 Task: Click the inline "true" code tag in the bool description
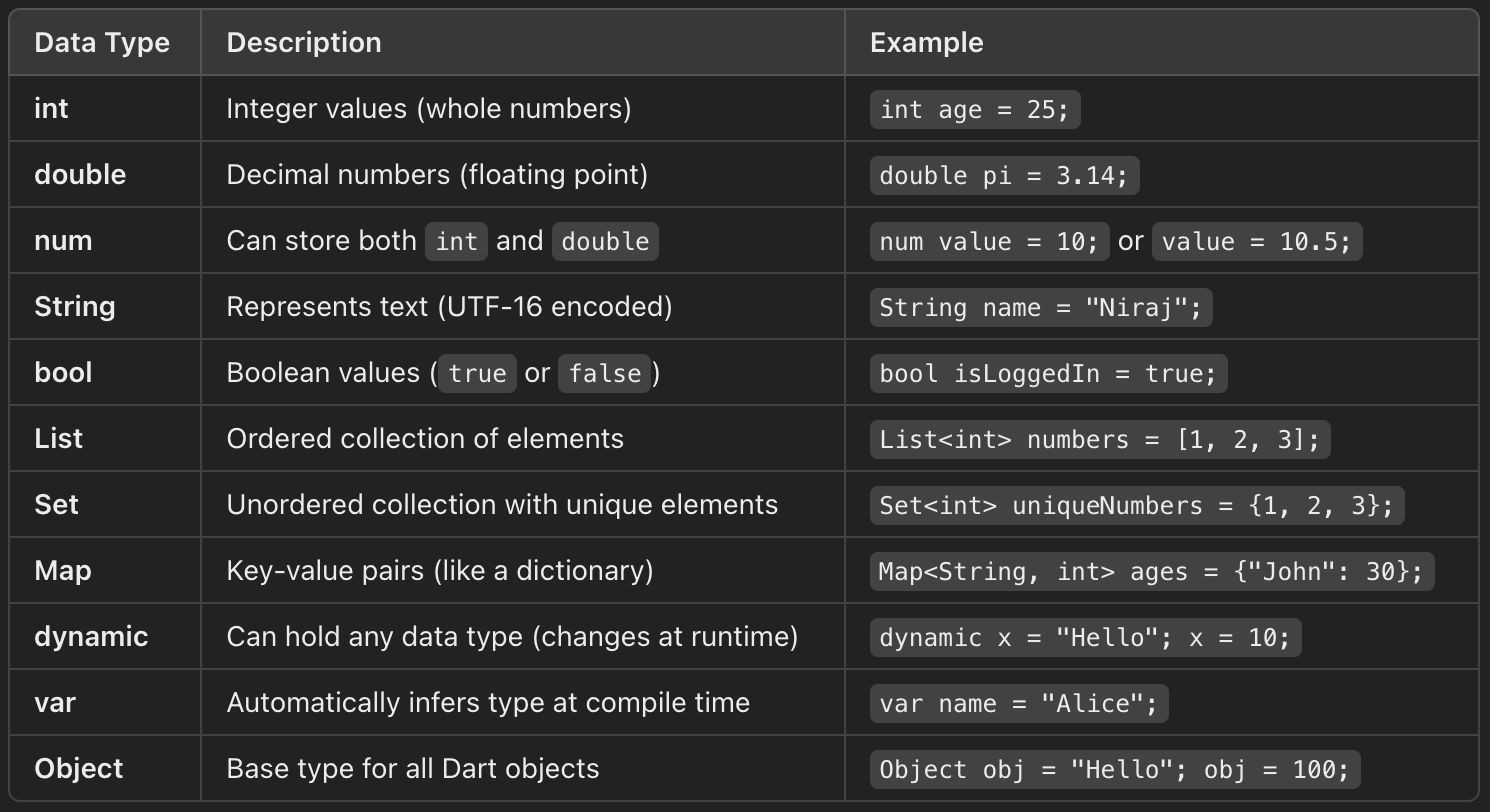(x=477, y=373)
